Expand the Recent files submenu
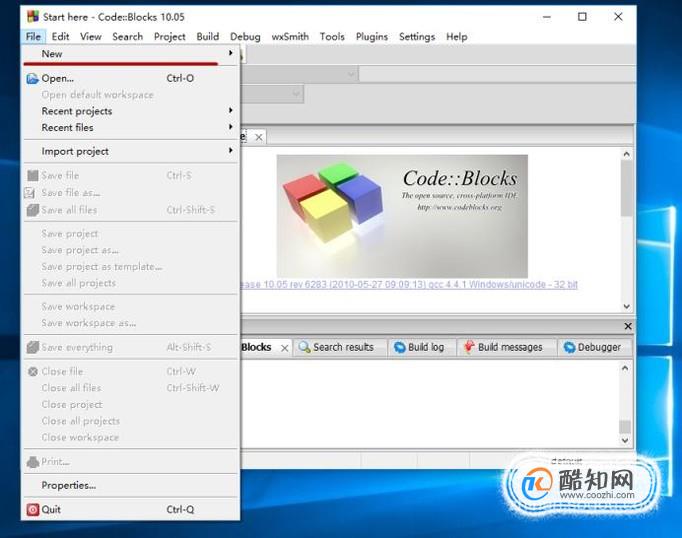682x538 pixels. pos(231,127)
